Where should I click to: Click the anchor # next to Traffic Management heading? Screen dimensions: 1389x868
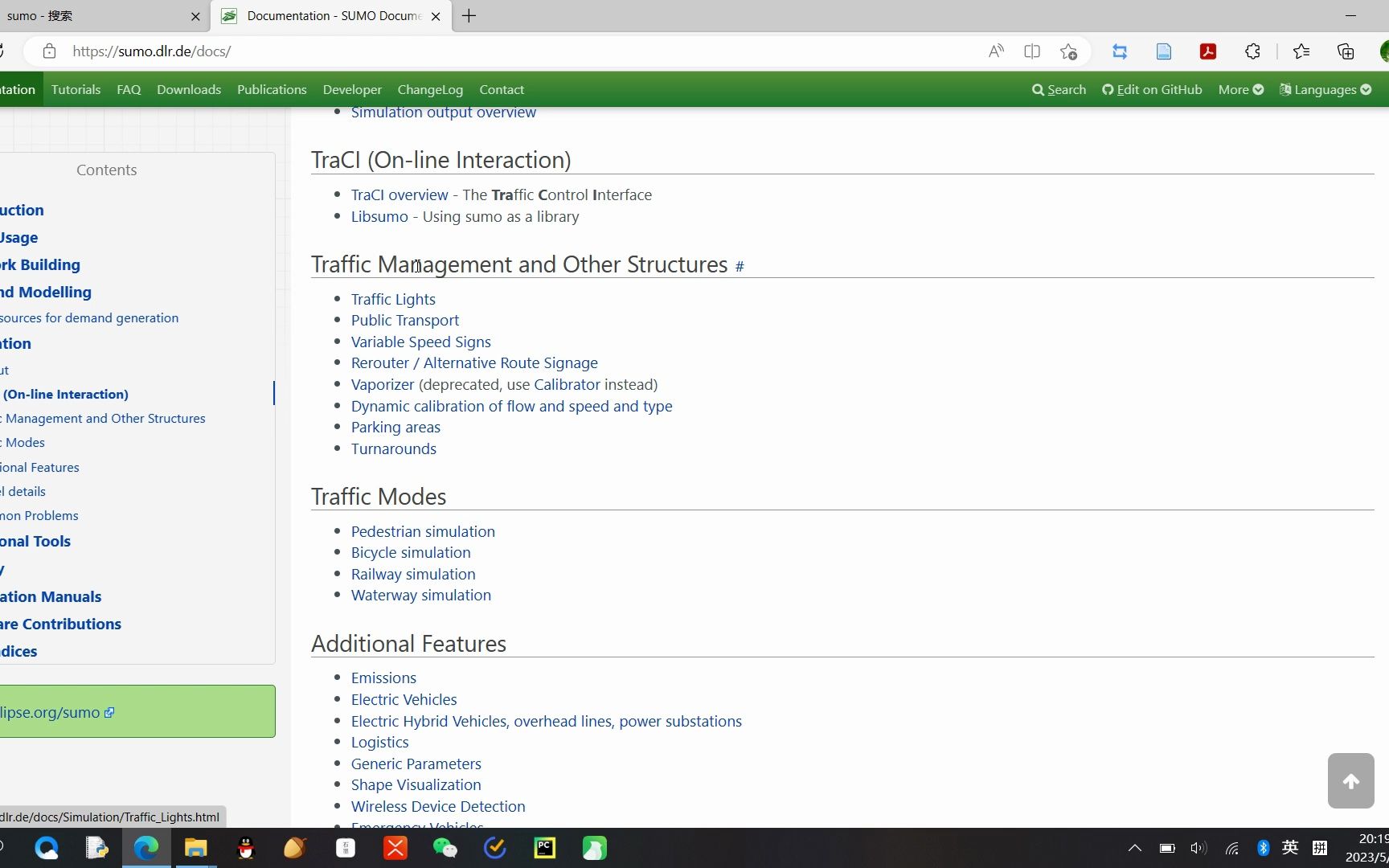740,266
